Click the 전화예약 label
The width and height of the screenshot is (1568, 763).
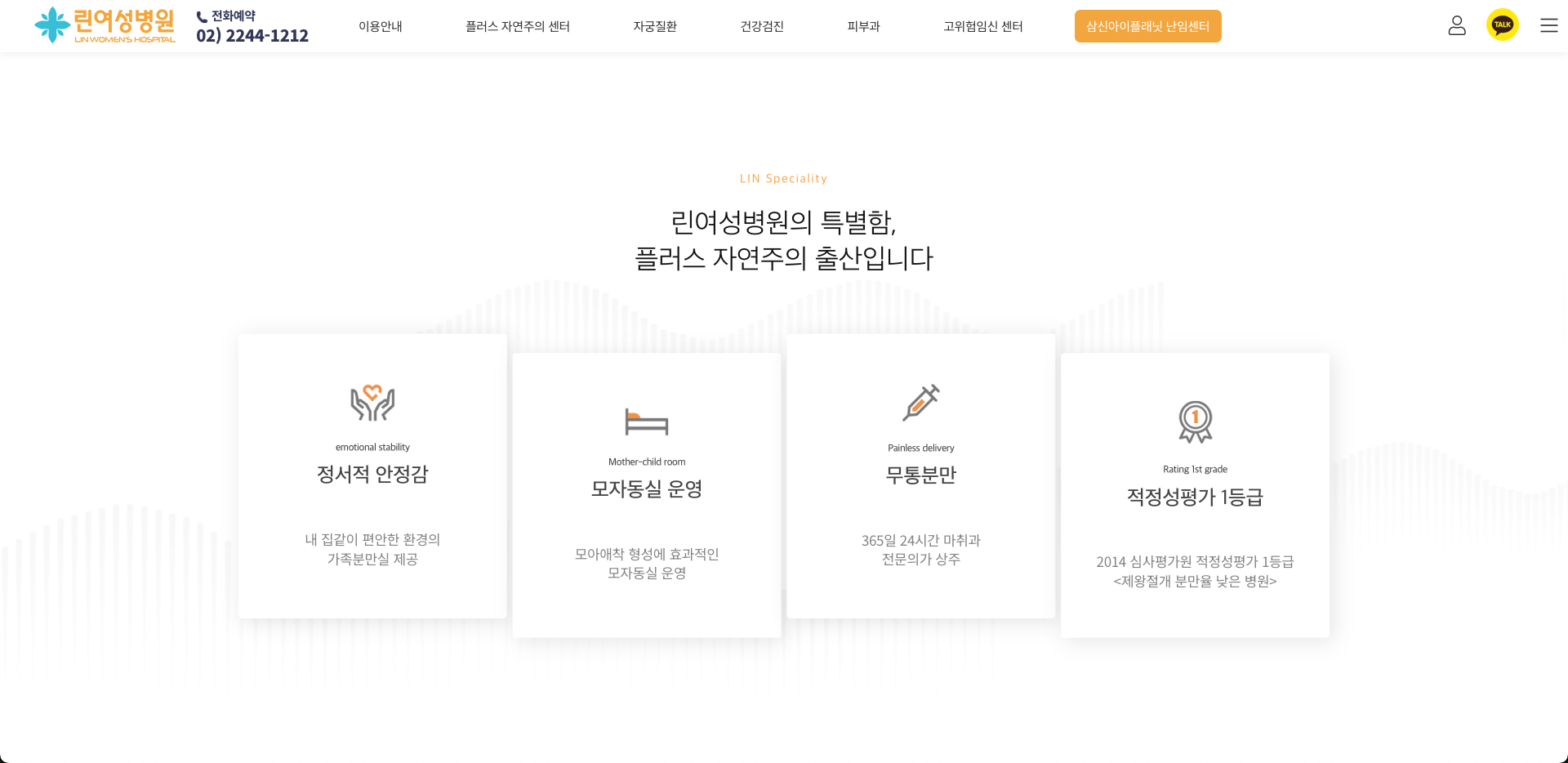point(234,16)
